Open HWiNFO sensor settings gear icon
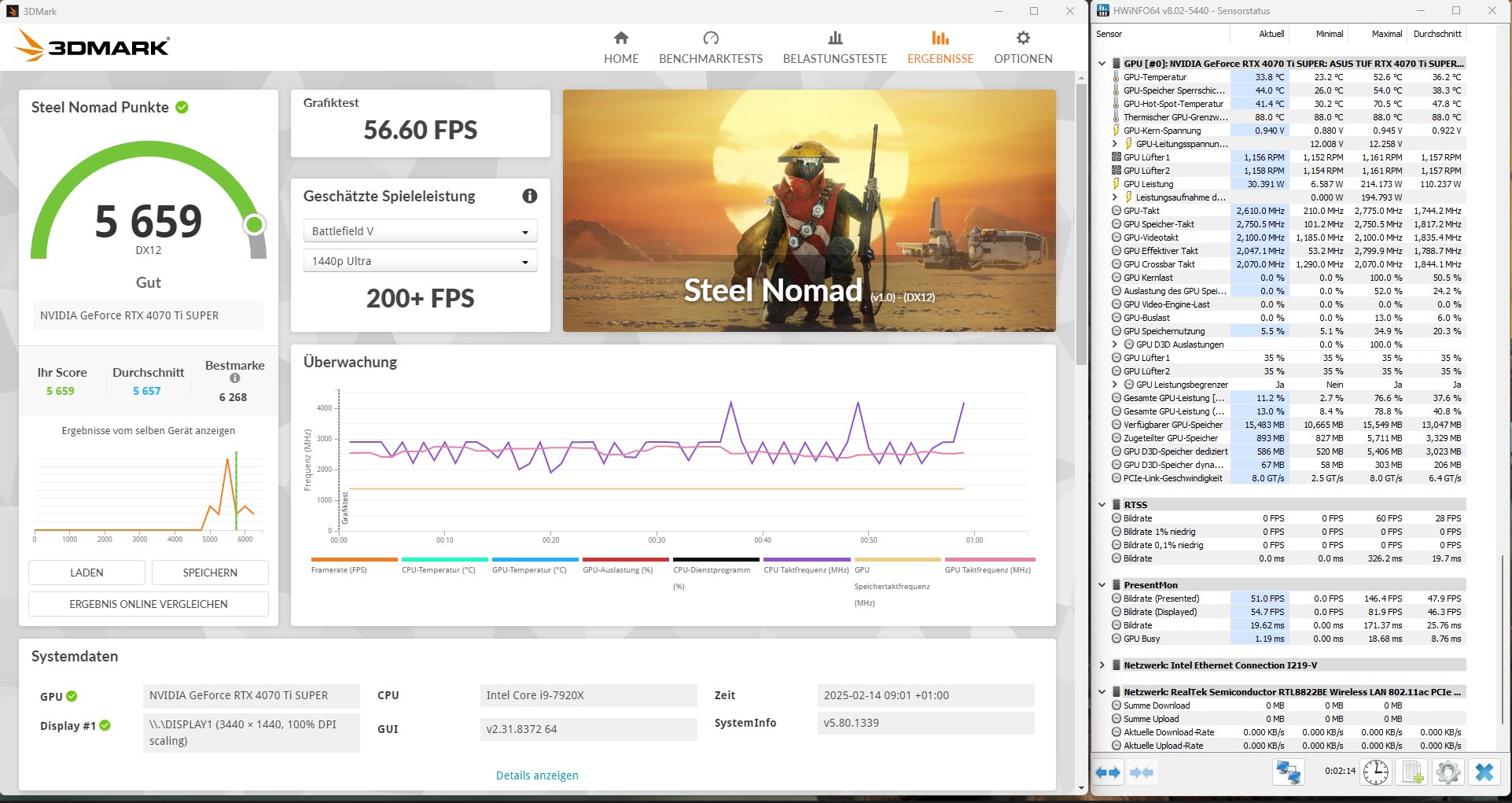The height and width of the screenshot is (803, 1512). click(x=1448, y=772)
